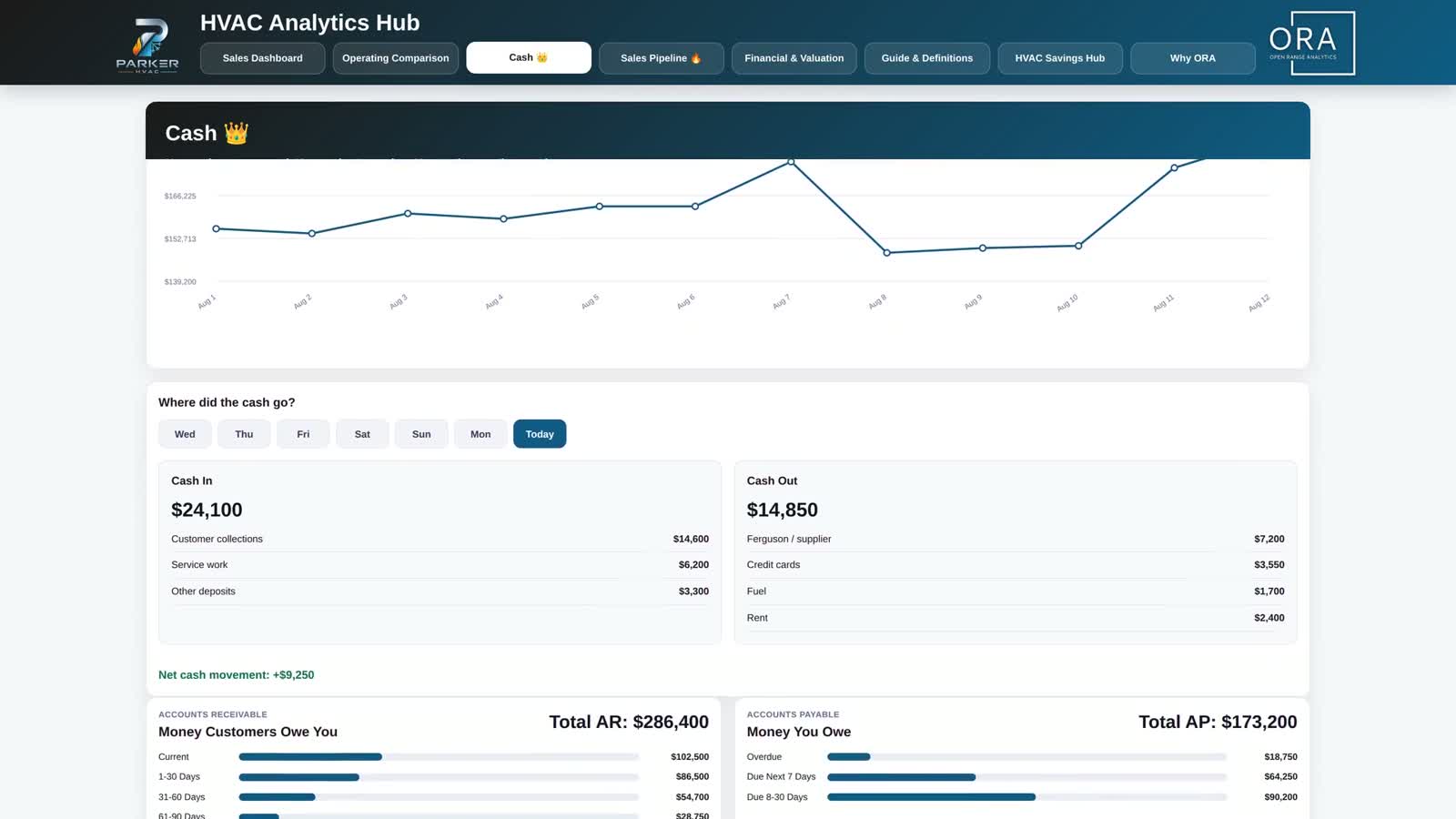1456x819 pixels.
Task: Select the Fri day filter
Action: tap(303, 434)
